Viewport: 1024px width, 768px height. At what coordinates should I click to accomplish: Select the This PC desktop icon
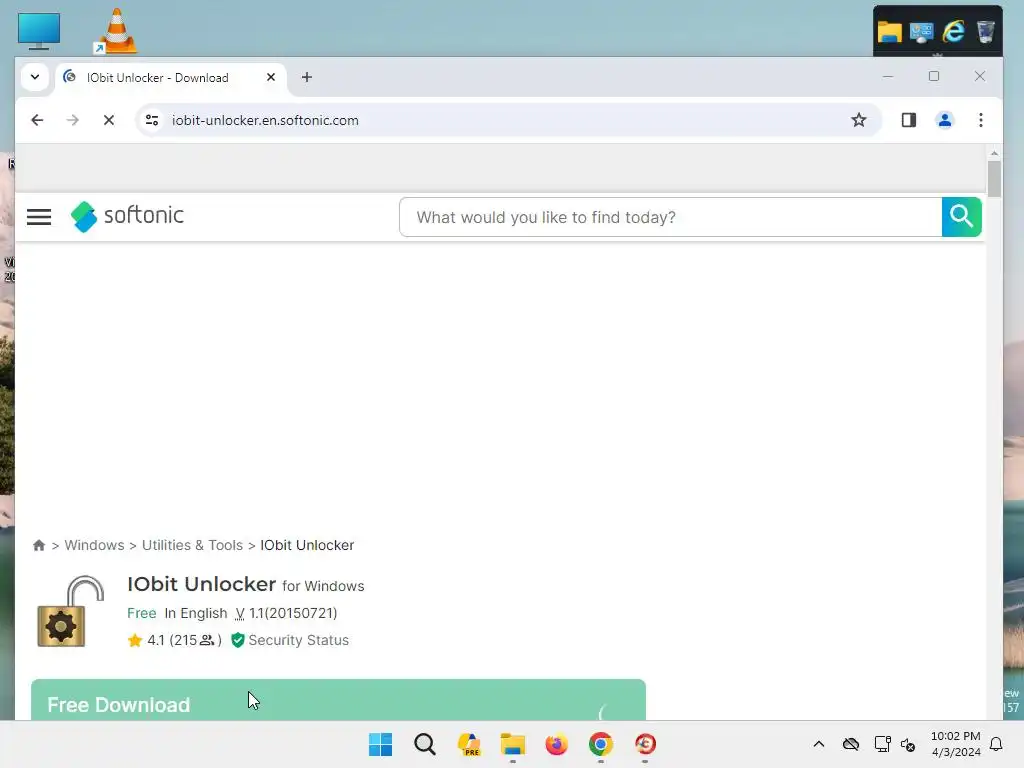point(39,31)
